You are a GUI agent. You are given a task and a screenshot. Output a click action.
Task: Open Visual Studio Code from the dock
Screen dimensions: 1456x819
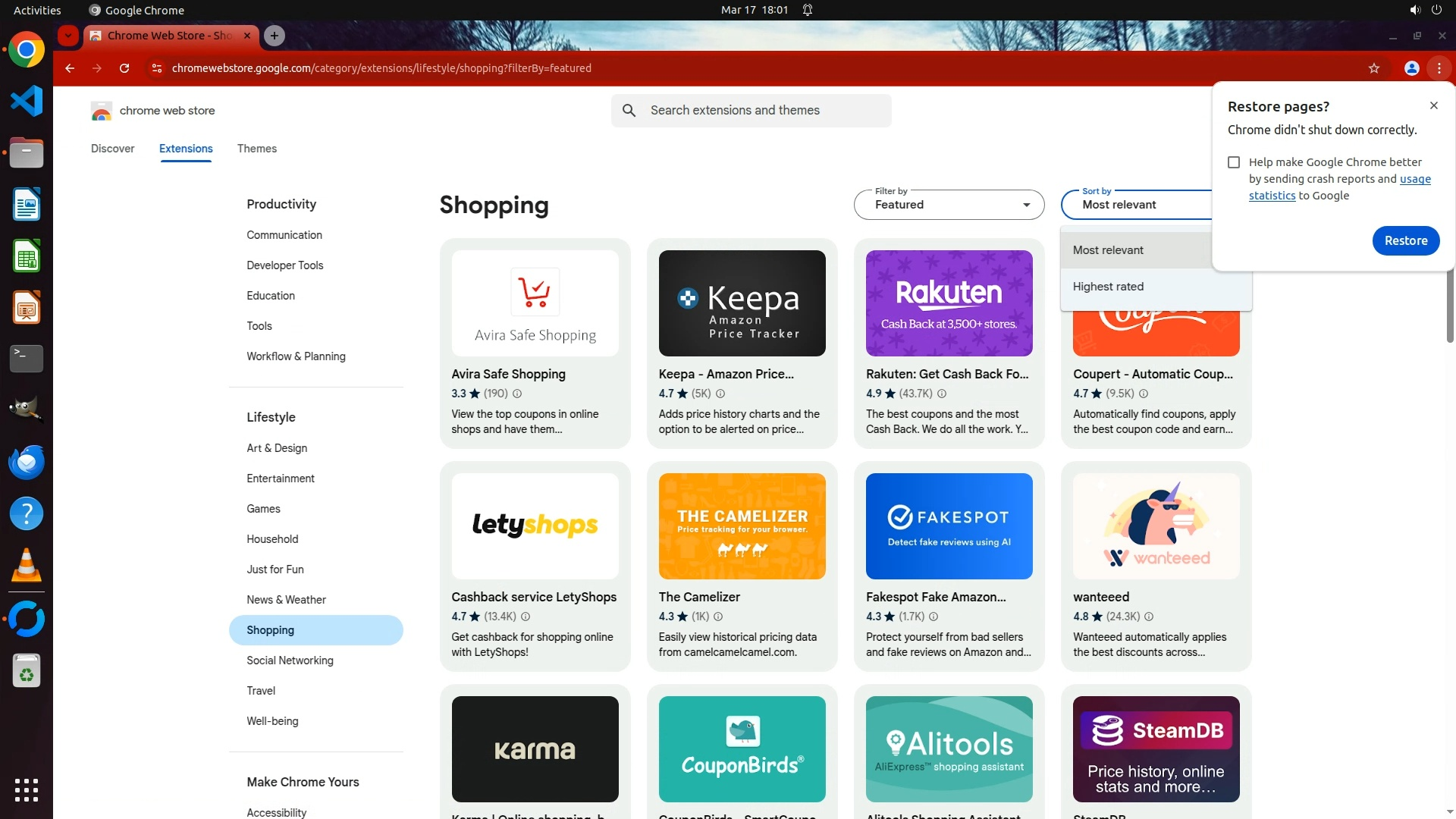pyautogui.click(x=27, y=101)
